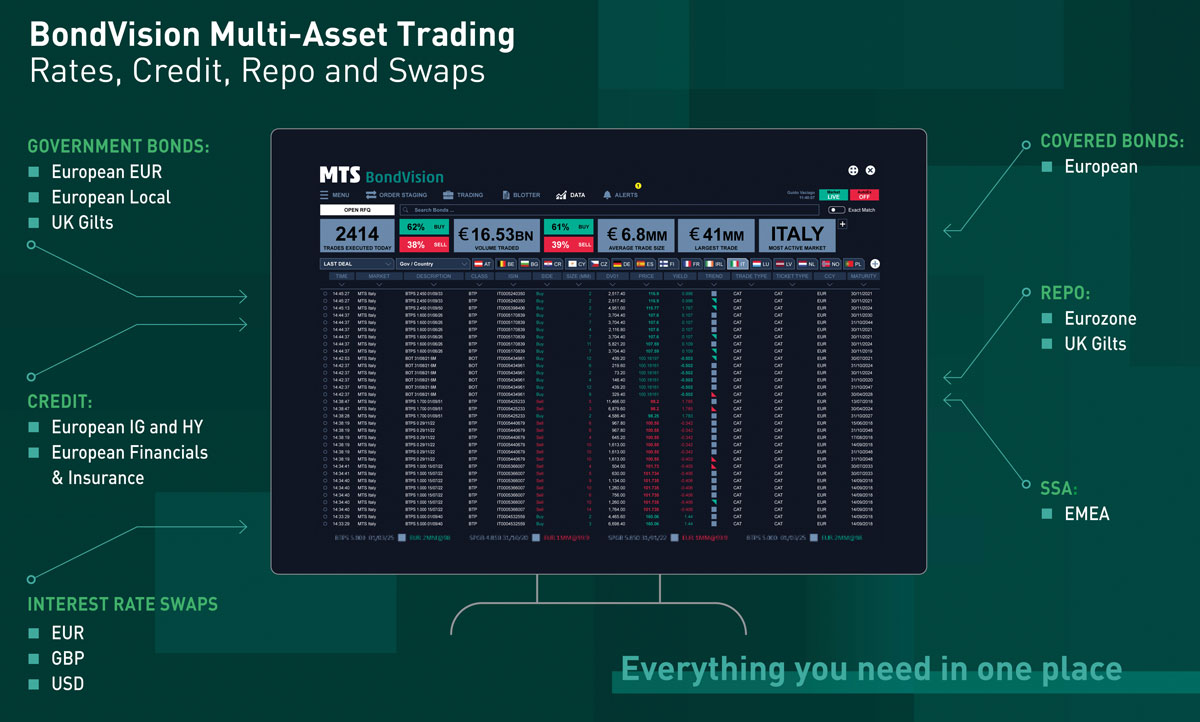
Task: Filter by the FI Finland flag
Action: point(669,264)
